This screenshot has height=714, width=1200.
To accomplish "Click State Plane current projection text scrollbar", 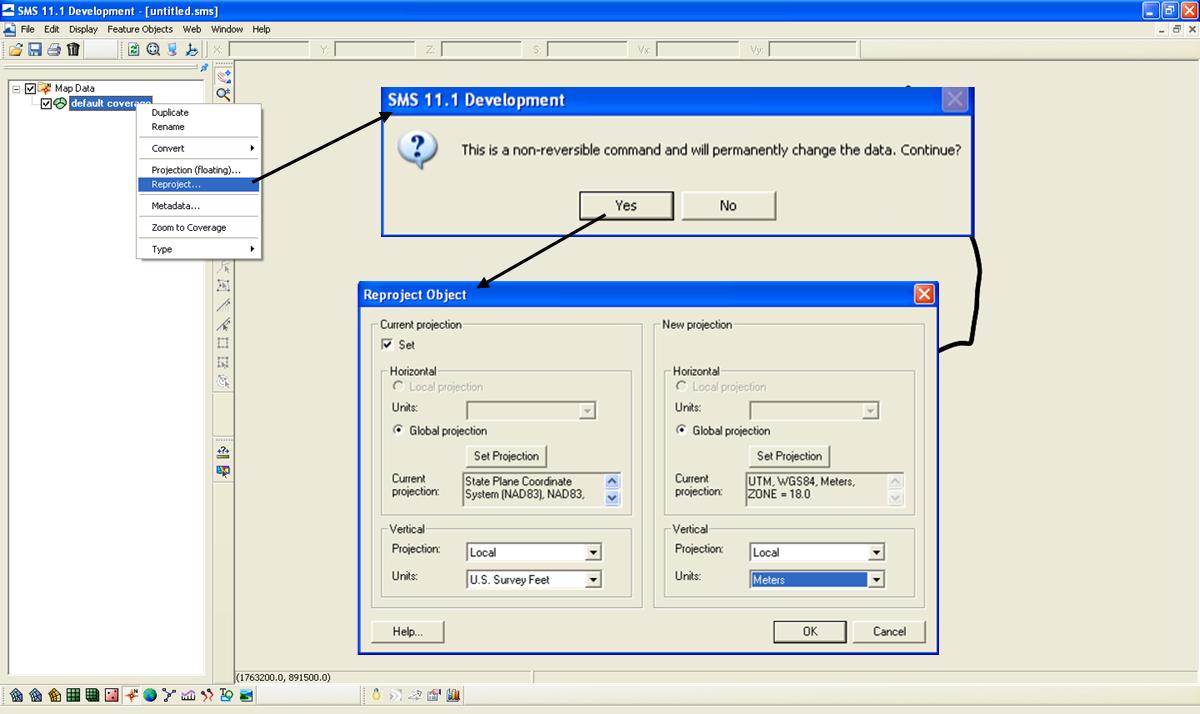I will [613, 489].
